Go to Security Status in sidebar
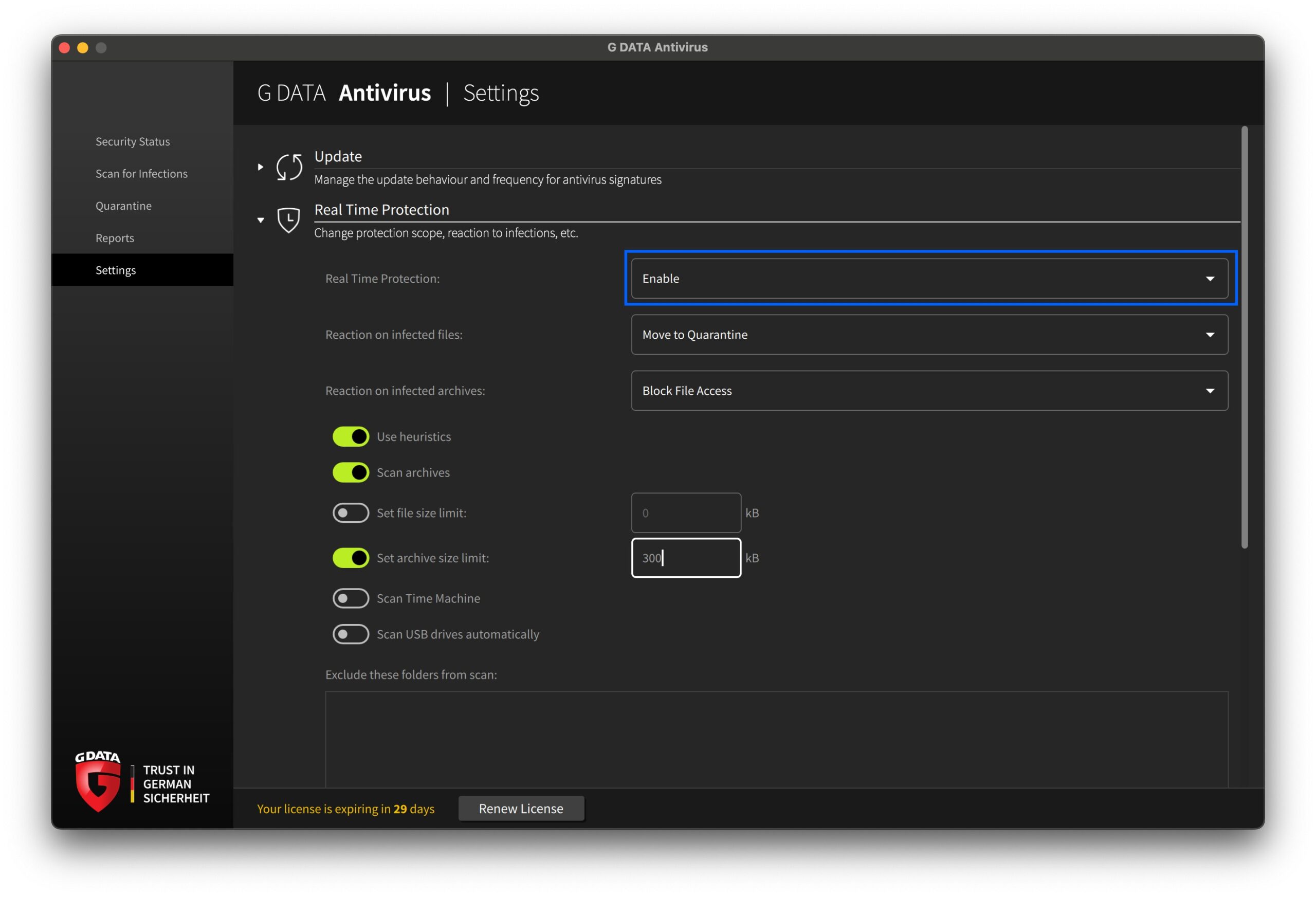 tap(133, 141)
